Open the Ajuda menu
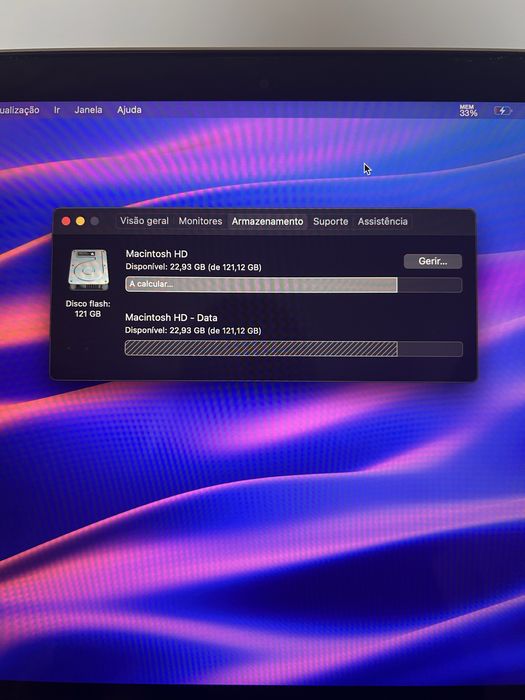525x700 pixels. [x=129, y=110]
